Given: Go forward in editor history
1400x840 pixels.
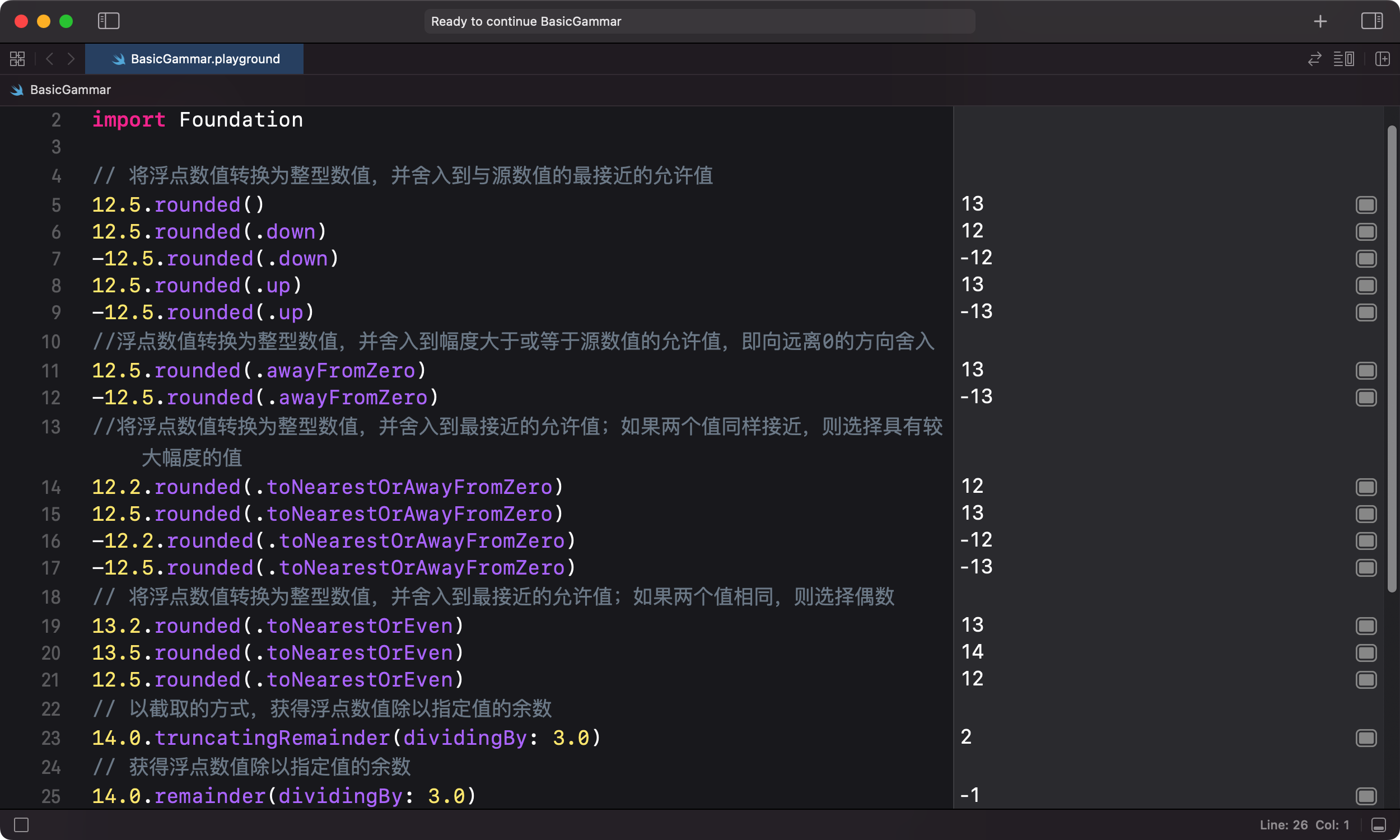Looking at the screenshot, I should (x=71, y=59).
